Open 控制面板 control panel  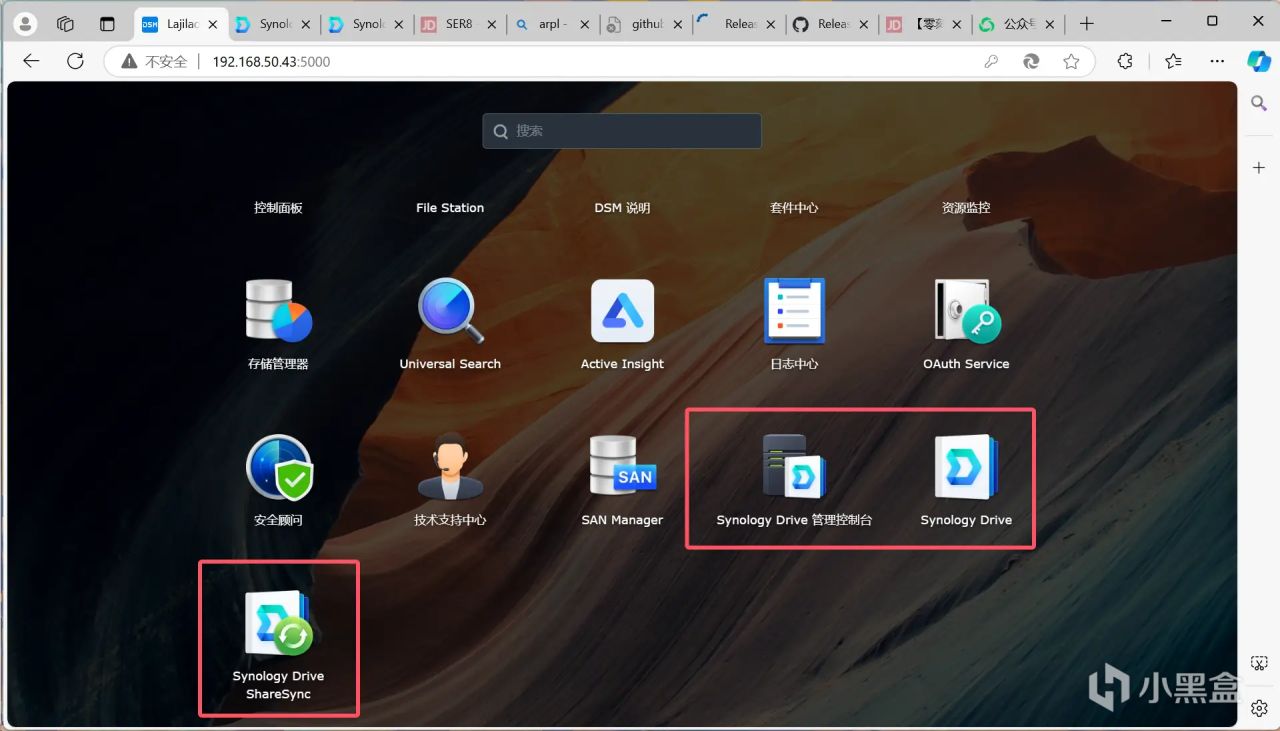[278, 208]
